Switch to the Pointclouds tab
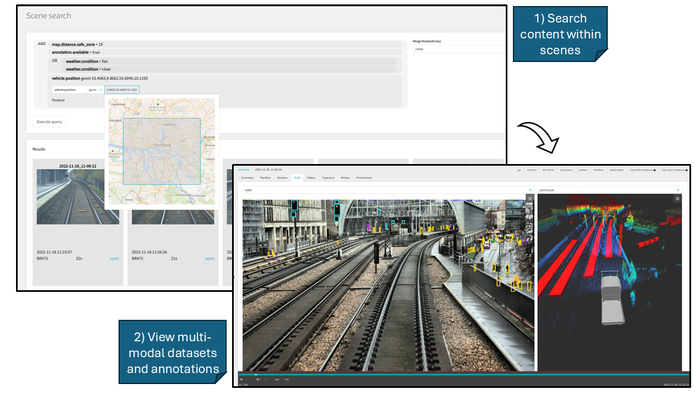This screenshot has height=395, width=700. coord(364,178)
